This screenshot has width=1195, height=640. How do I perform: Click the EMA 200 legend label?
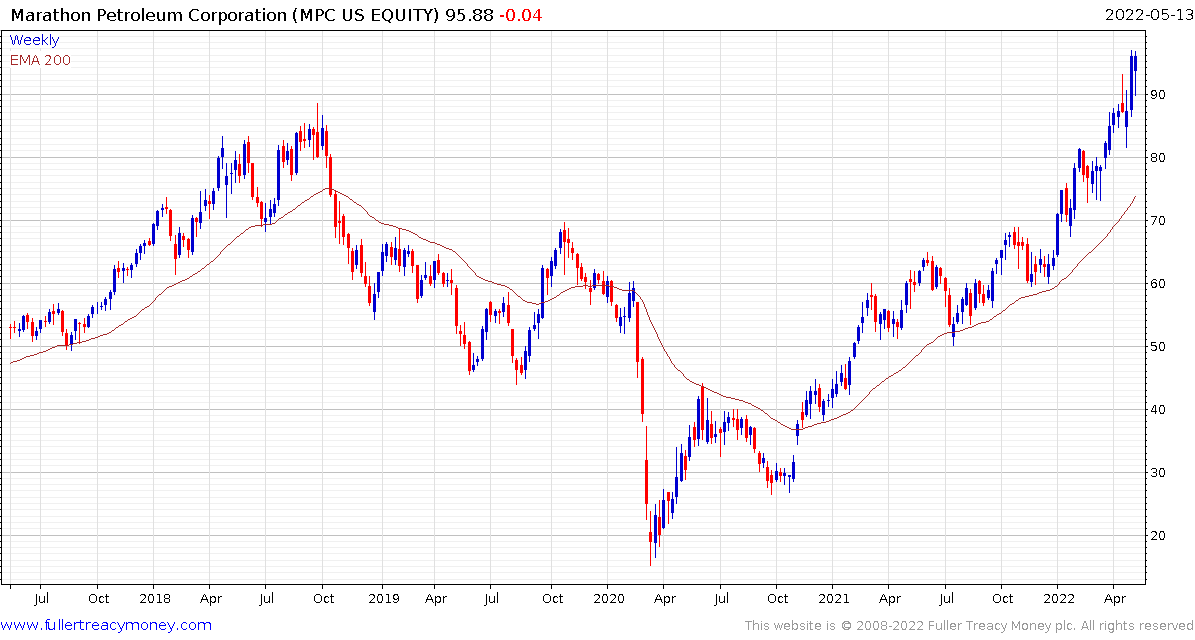[40, 60]
